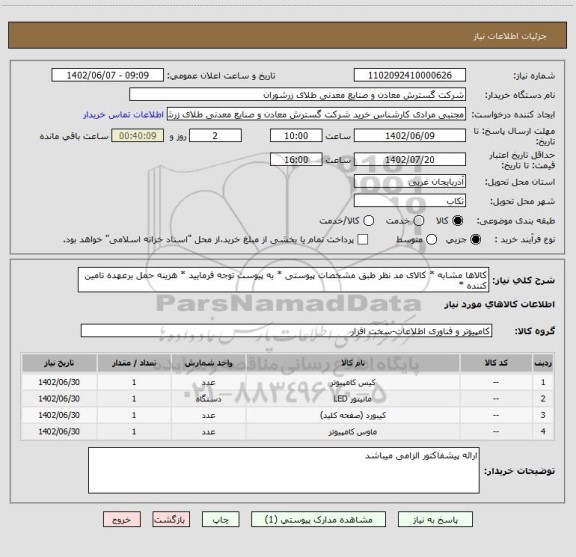Click the delivery city field تکاب
The image size is (576, 557).
point(410,201)
